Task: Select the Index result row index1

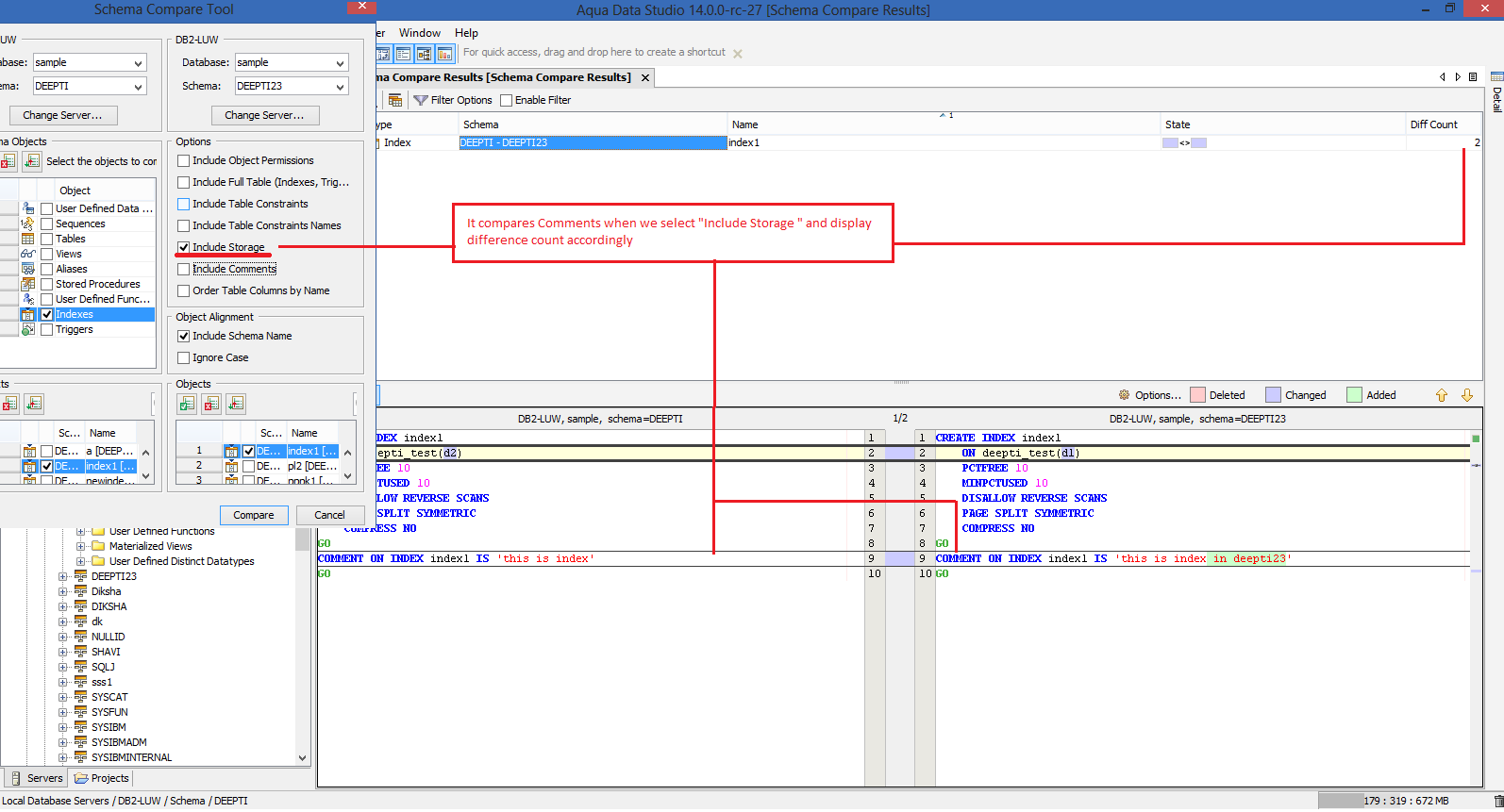Action: 928,143
